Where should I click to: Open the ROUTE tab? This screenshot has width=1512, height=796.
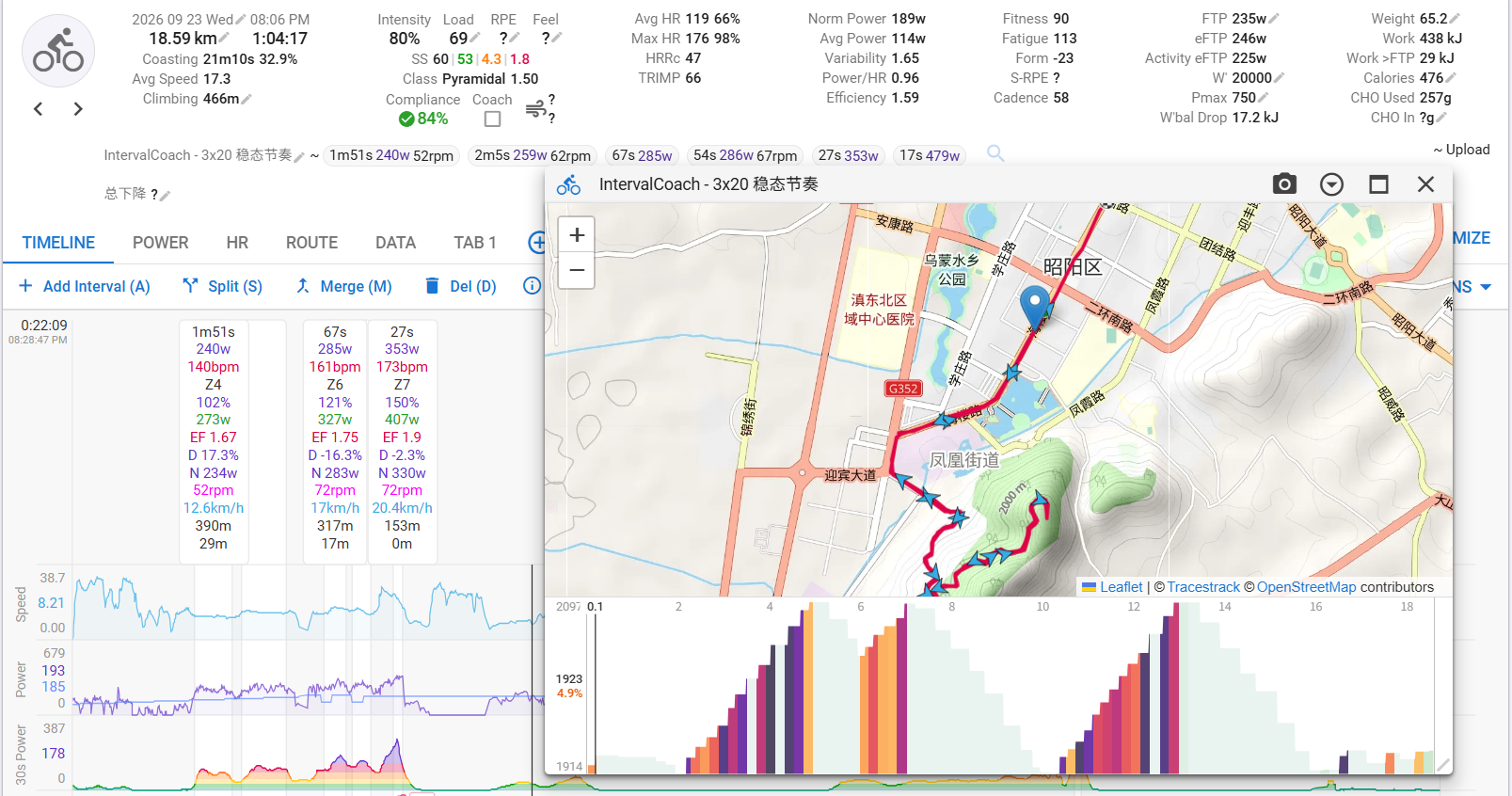point(311,243)
